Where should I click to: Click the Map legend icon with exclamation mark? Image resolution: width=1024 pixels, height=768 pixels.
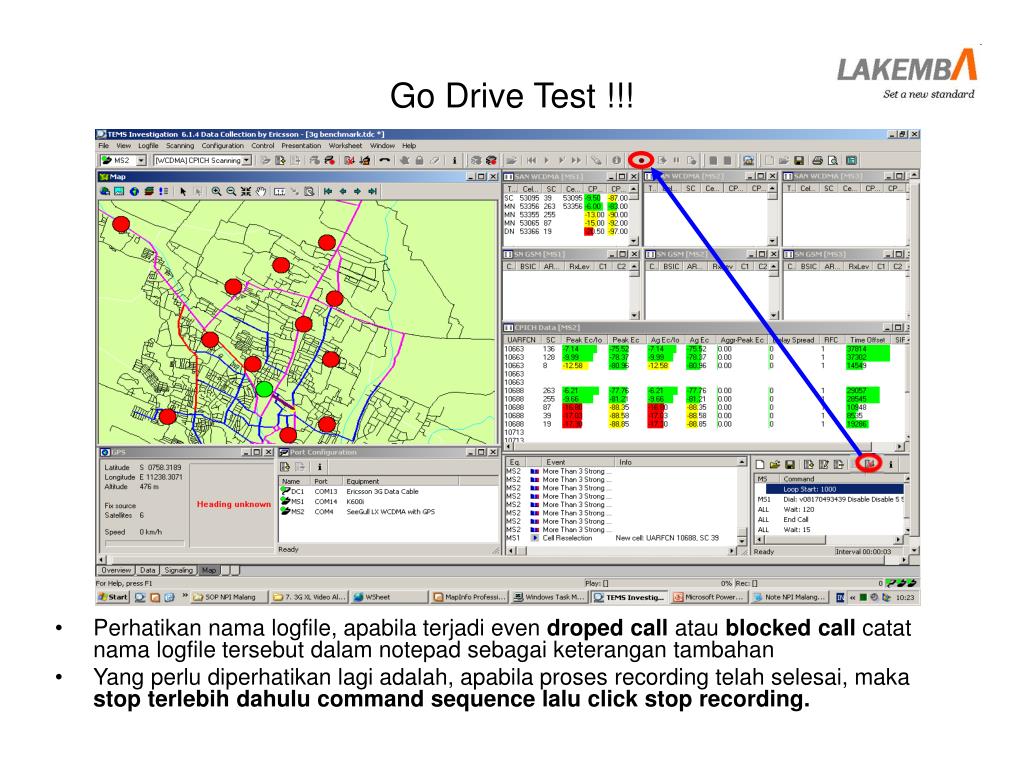pos(163,191)
